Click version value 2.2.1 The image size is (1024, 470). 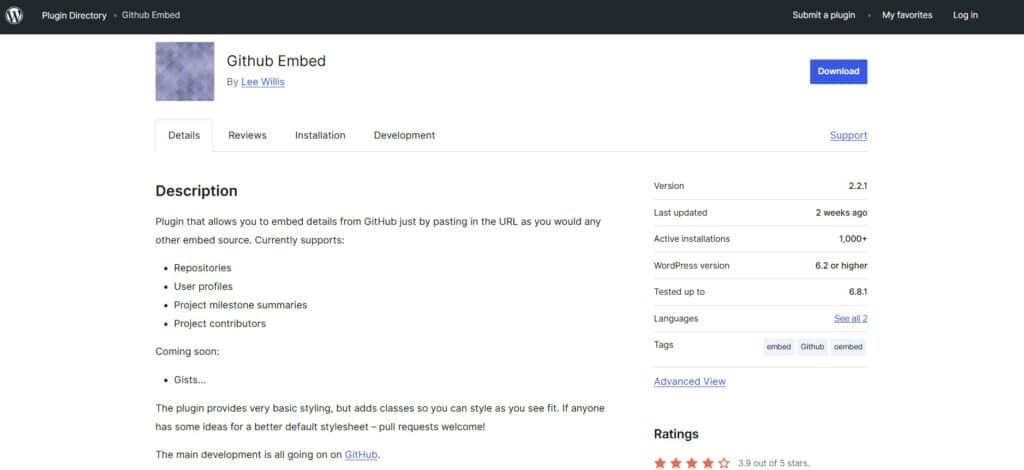tap(857, 186)
